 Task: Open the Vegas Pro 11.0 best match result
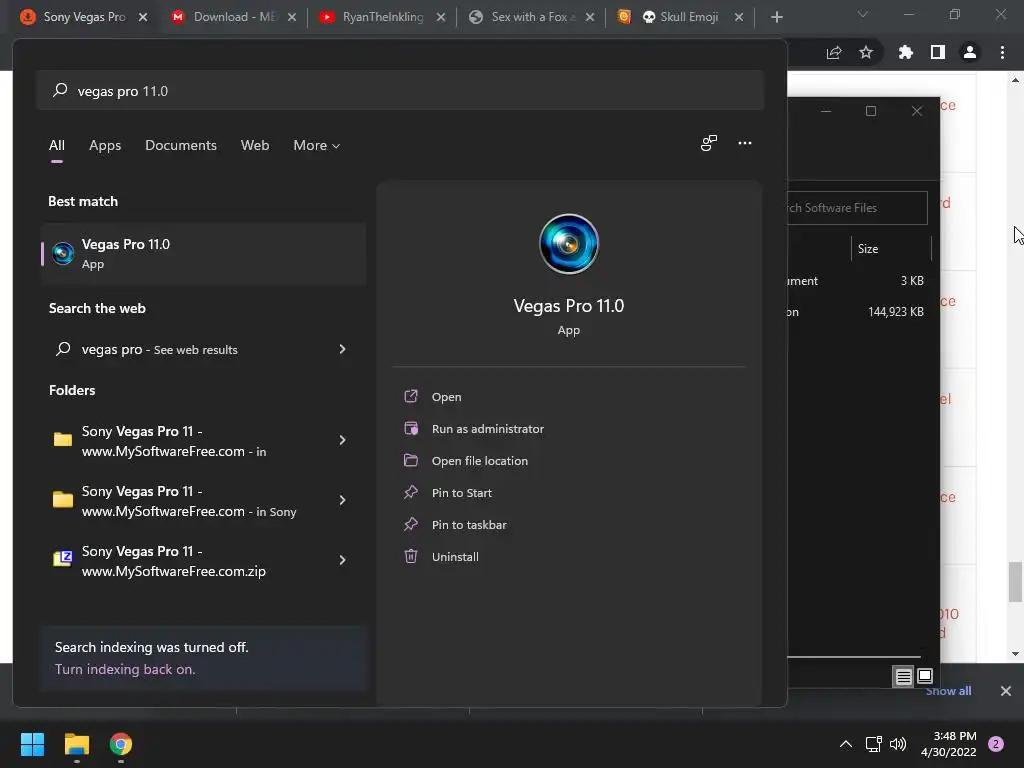pos(203,253)
